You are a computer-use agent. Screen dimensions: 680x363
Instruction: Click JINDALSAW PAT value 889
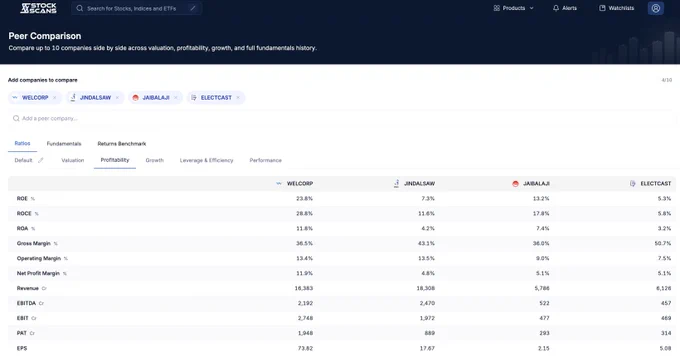(430, 333)
